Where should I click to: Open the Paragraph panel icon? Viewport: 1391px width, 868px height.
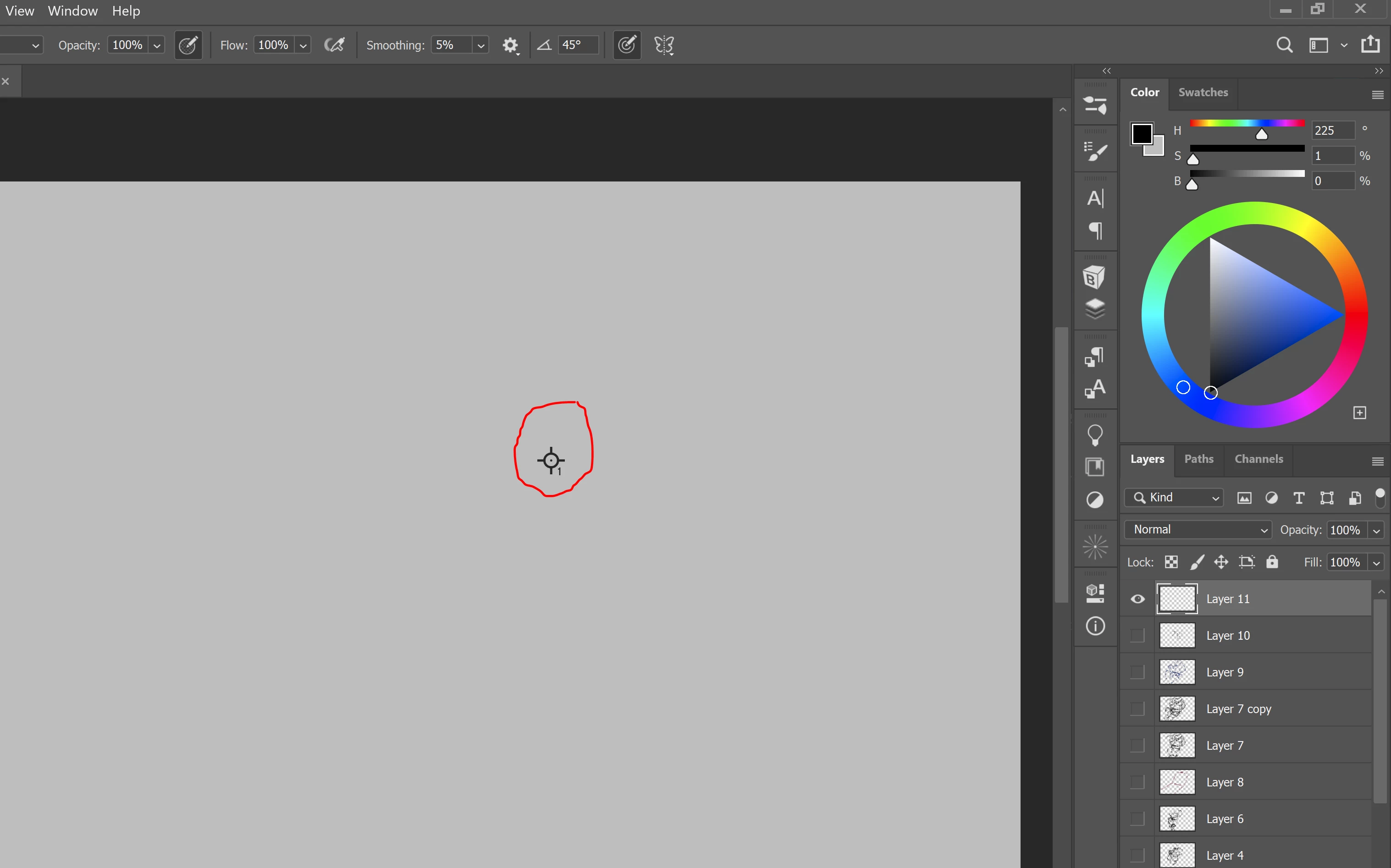click(1095, 231)
